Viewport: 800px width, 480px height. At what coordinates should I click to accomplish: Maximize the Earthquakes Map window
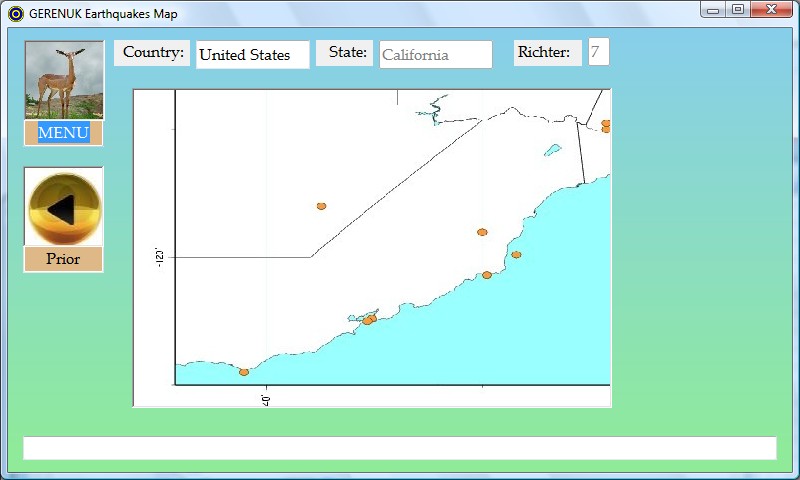738,10
